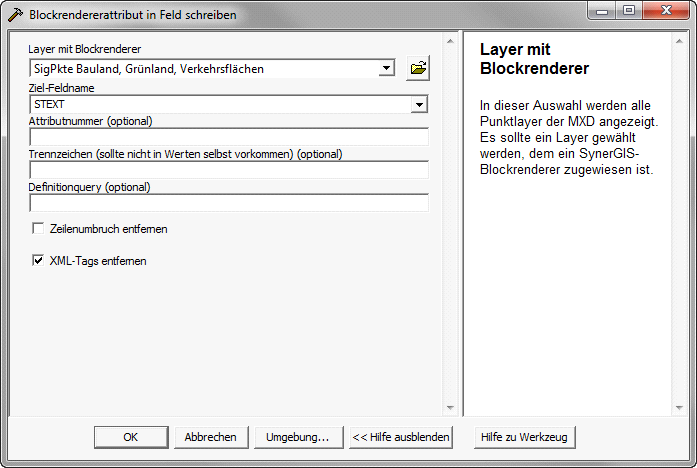Click inside the Attributnummer input field

pyautogui.click(x=229, y=137)
